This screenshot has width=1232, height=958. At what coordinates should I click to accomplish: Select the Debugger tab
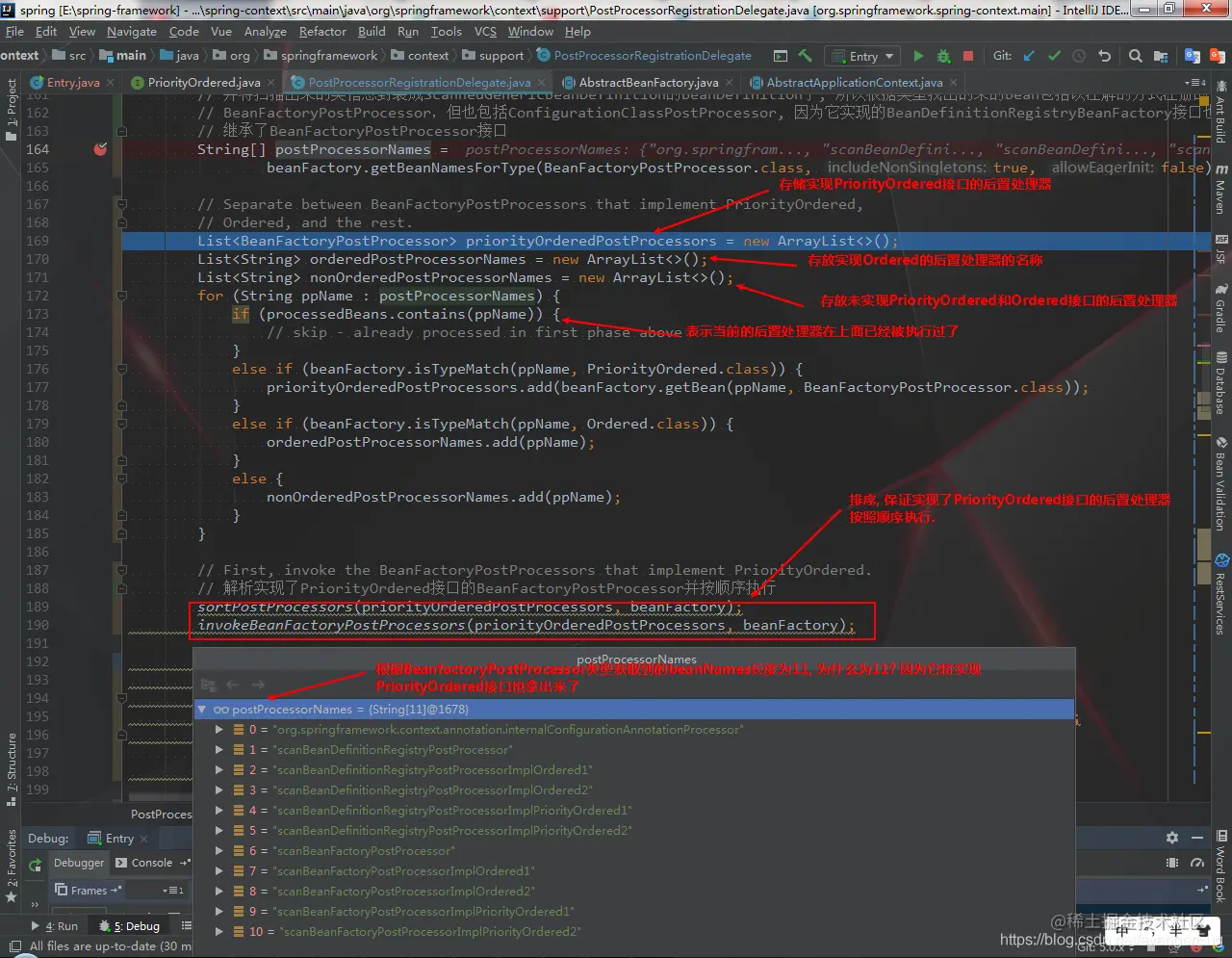coord(79,863)
